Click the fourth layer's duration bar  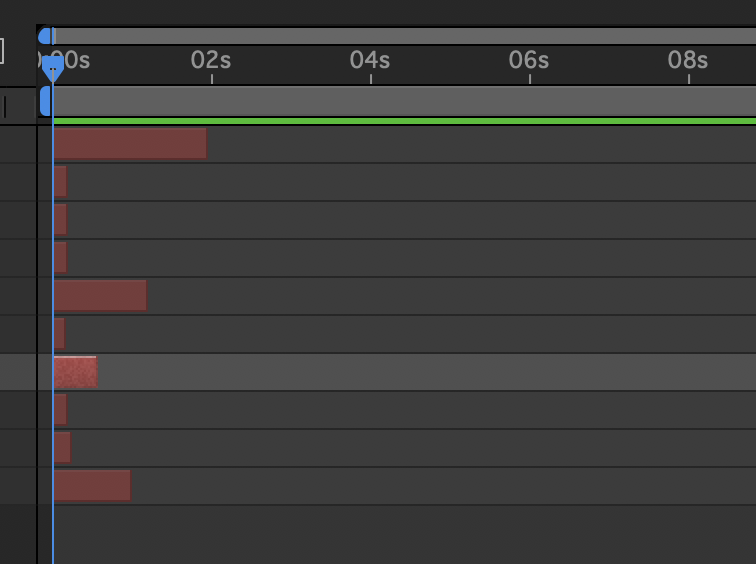pos(60,258)
